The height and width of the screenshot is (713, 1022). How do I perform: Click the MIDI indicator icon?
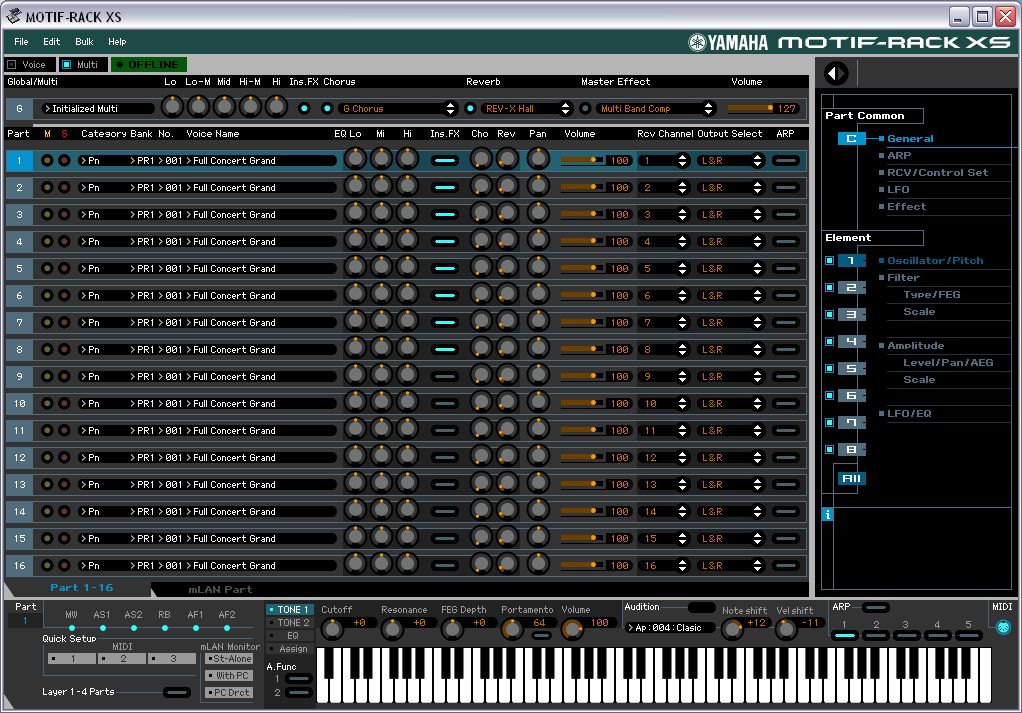(1003, 627)
